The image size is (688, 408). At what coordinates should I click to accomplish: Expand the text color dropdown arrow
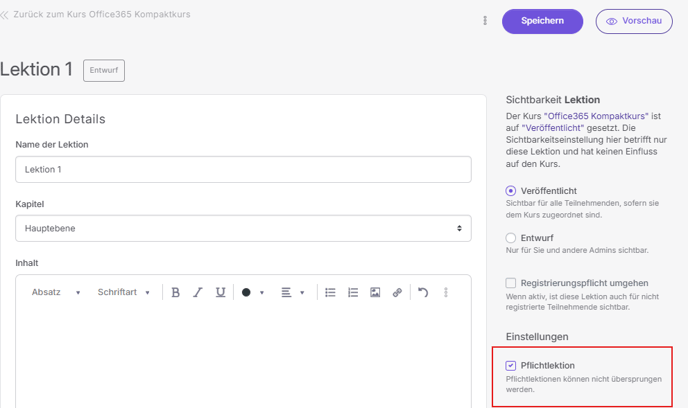click(x=262, y=293)
